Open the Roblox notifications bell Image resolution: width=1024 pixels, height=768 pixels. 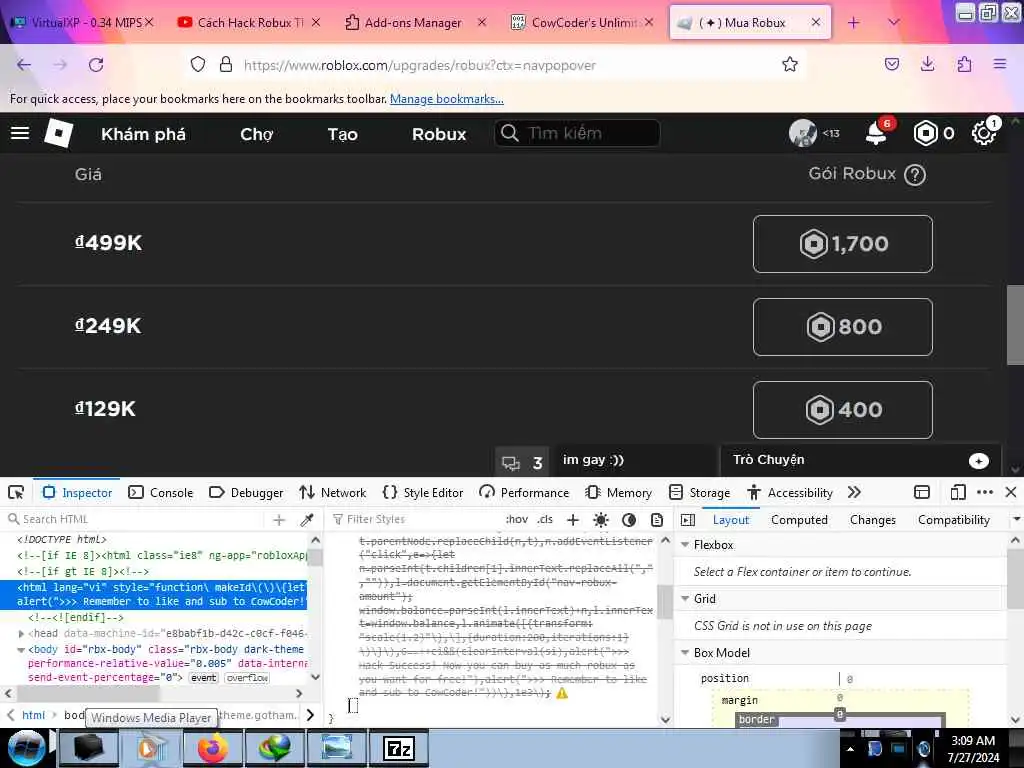coord(875,133)
